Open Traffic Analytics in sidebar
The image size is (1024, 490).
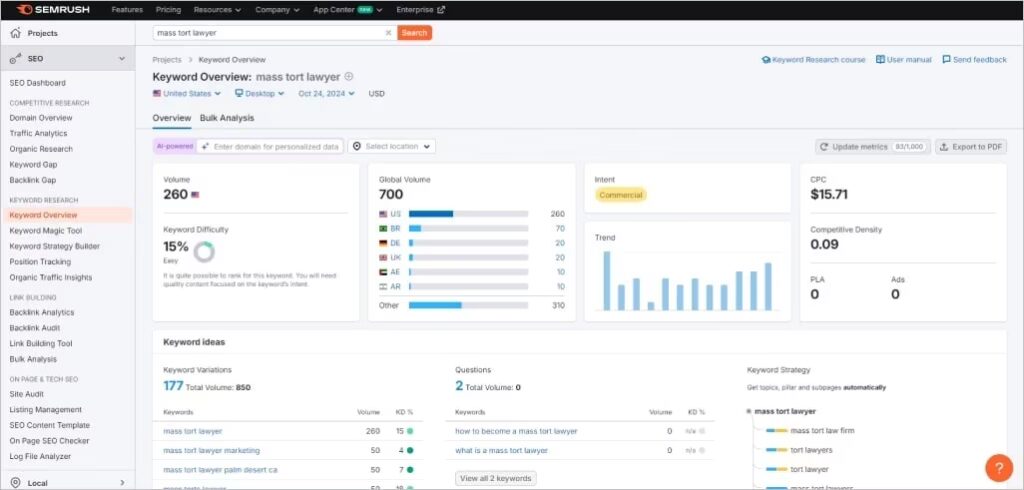[39, 133]
